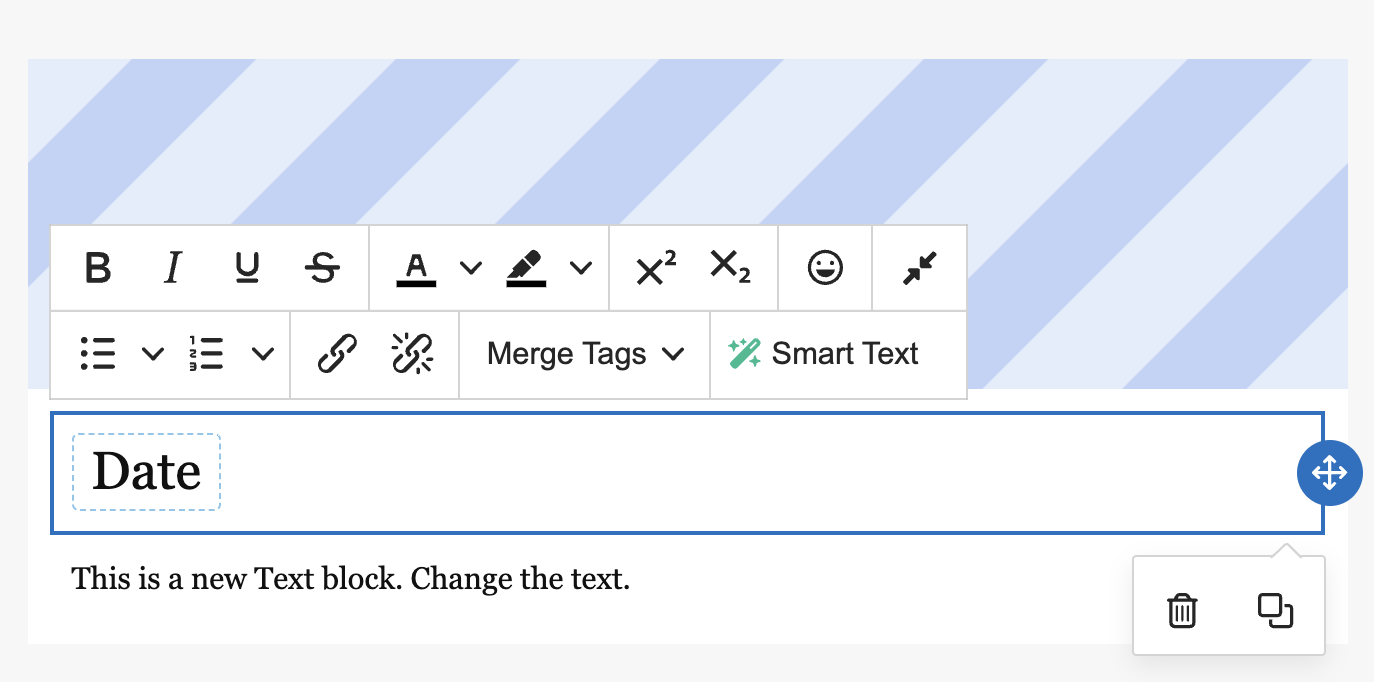Viewport: 1374px width, 682px height.
Task: Click the text color icon
Action: [416, 268]
